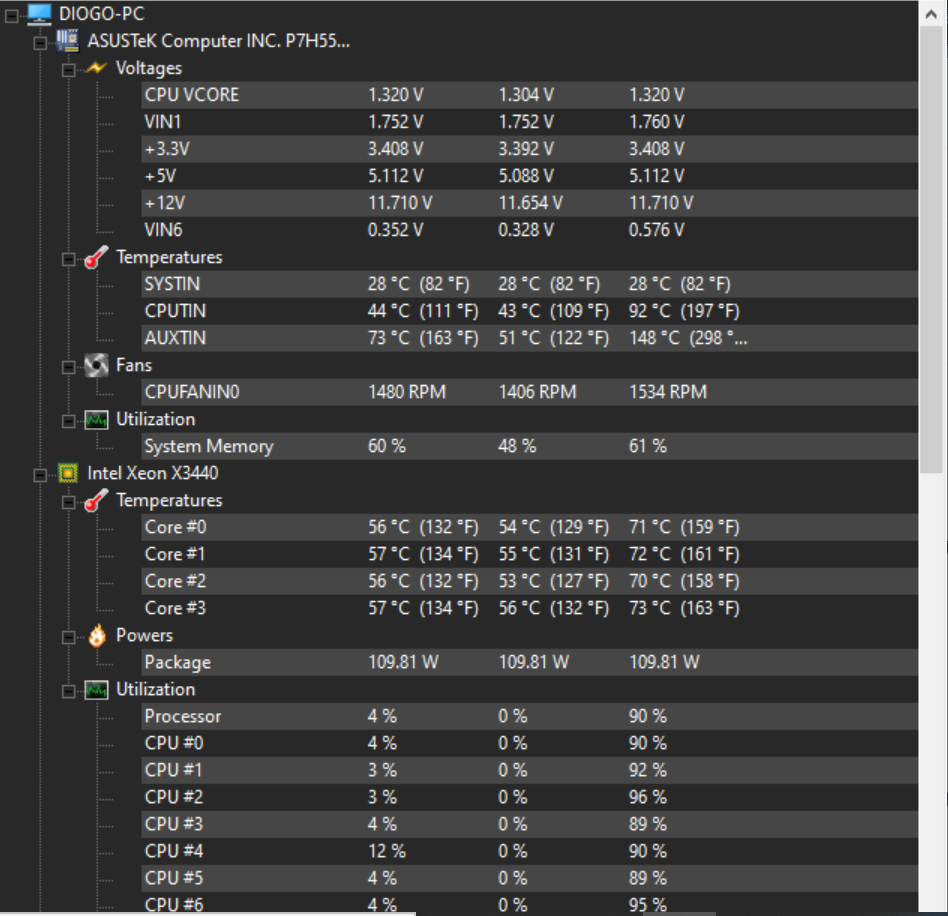Collapse the Xeon Temperatures group
The width and height of the screenshot is (948, 916).
coord(68,502)
